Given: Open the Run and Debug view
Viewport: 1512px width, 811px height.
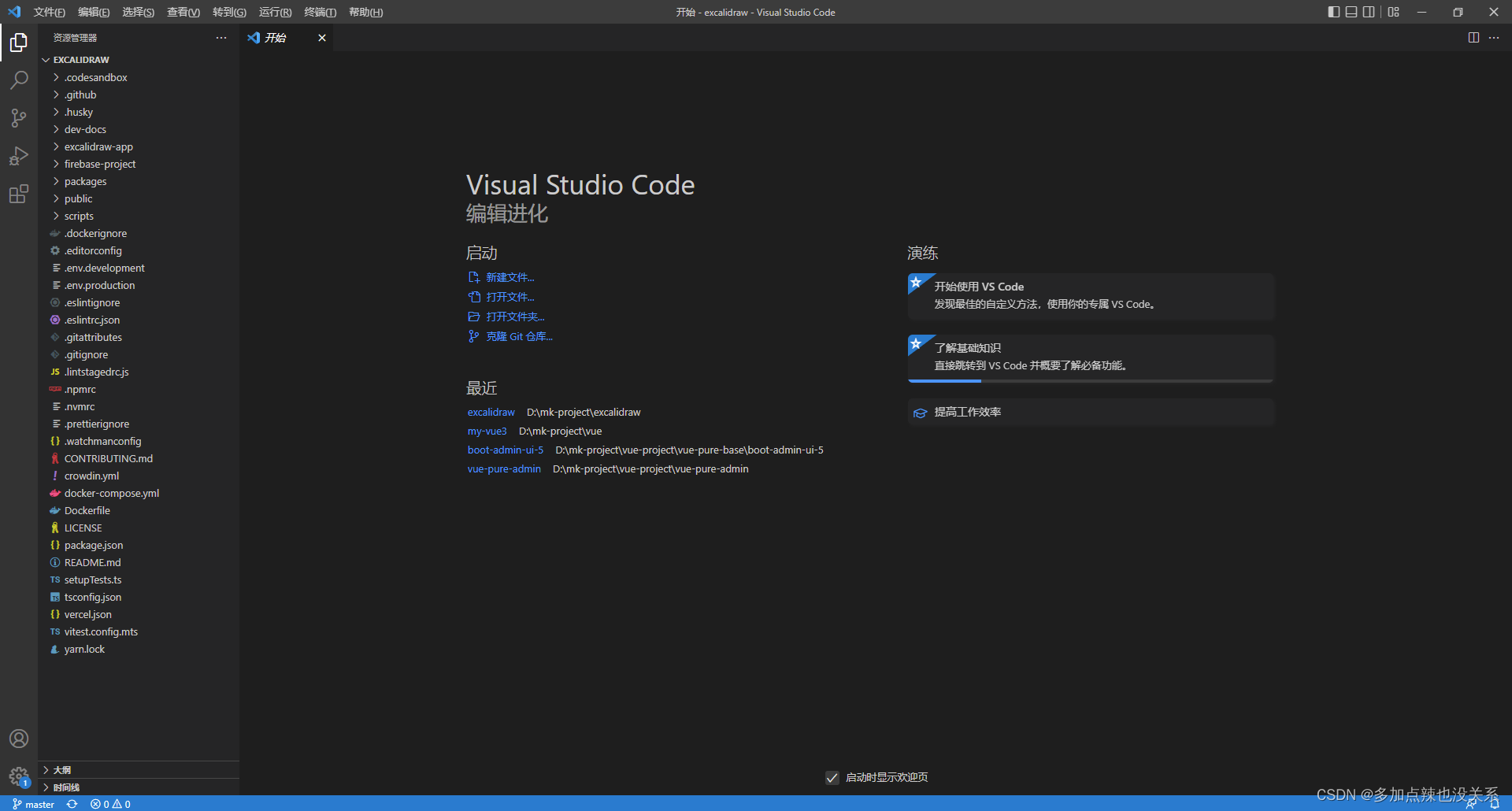Looking at the screenshot, I should pyautogui.click(x=19, y=156).
